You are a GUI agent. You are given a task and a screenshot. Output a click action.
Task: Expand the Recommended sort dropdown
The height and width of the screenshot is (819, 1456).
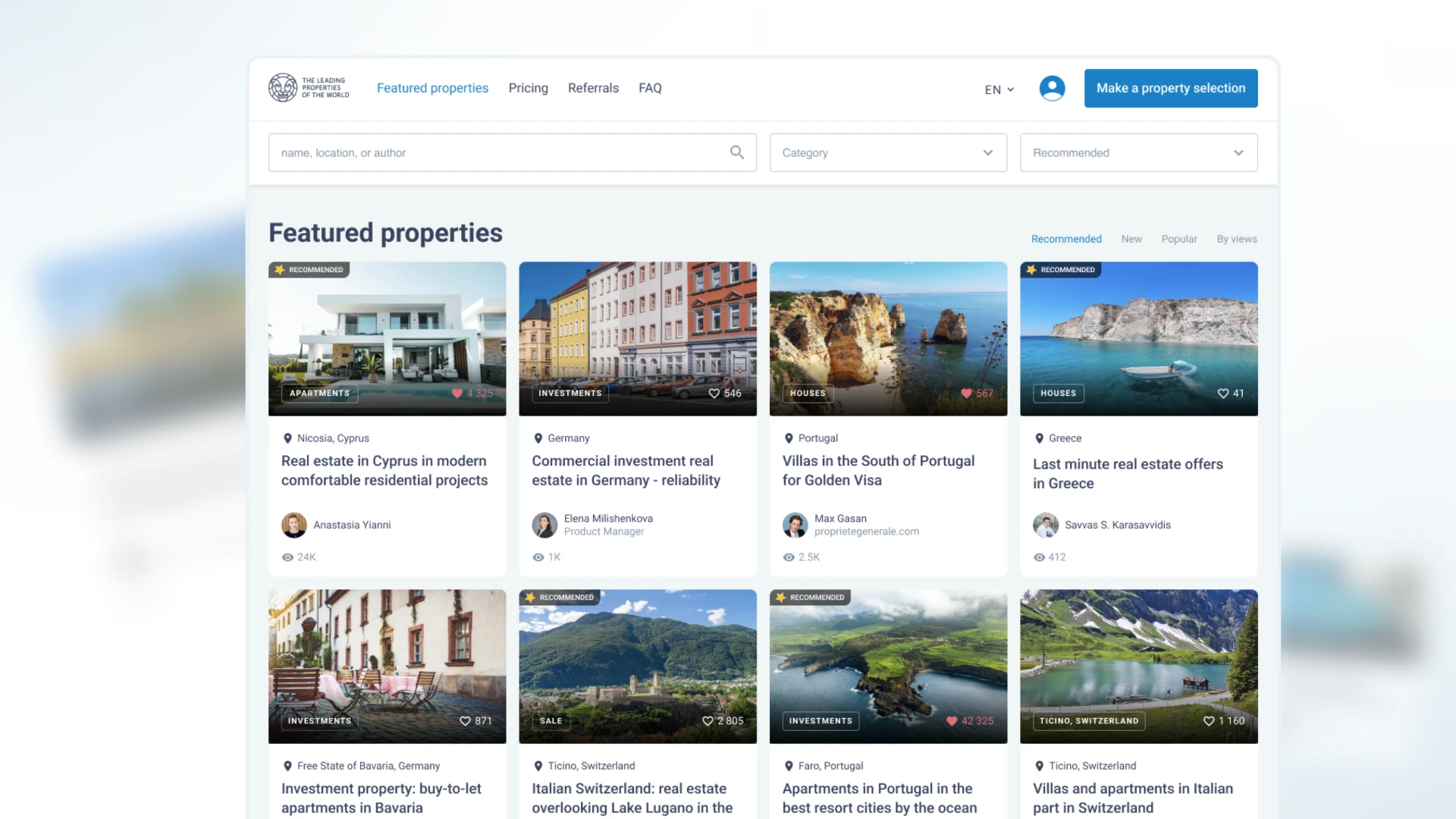click(x=1138, y=152)
